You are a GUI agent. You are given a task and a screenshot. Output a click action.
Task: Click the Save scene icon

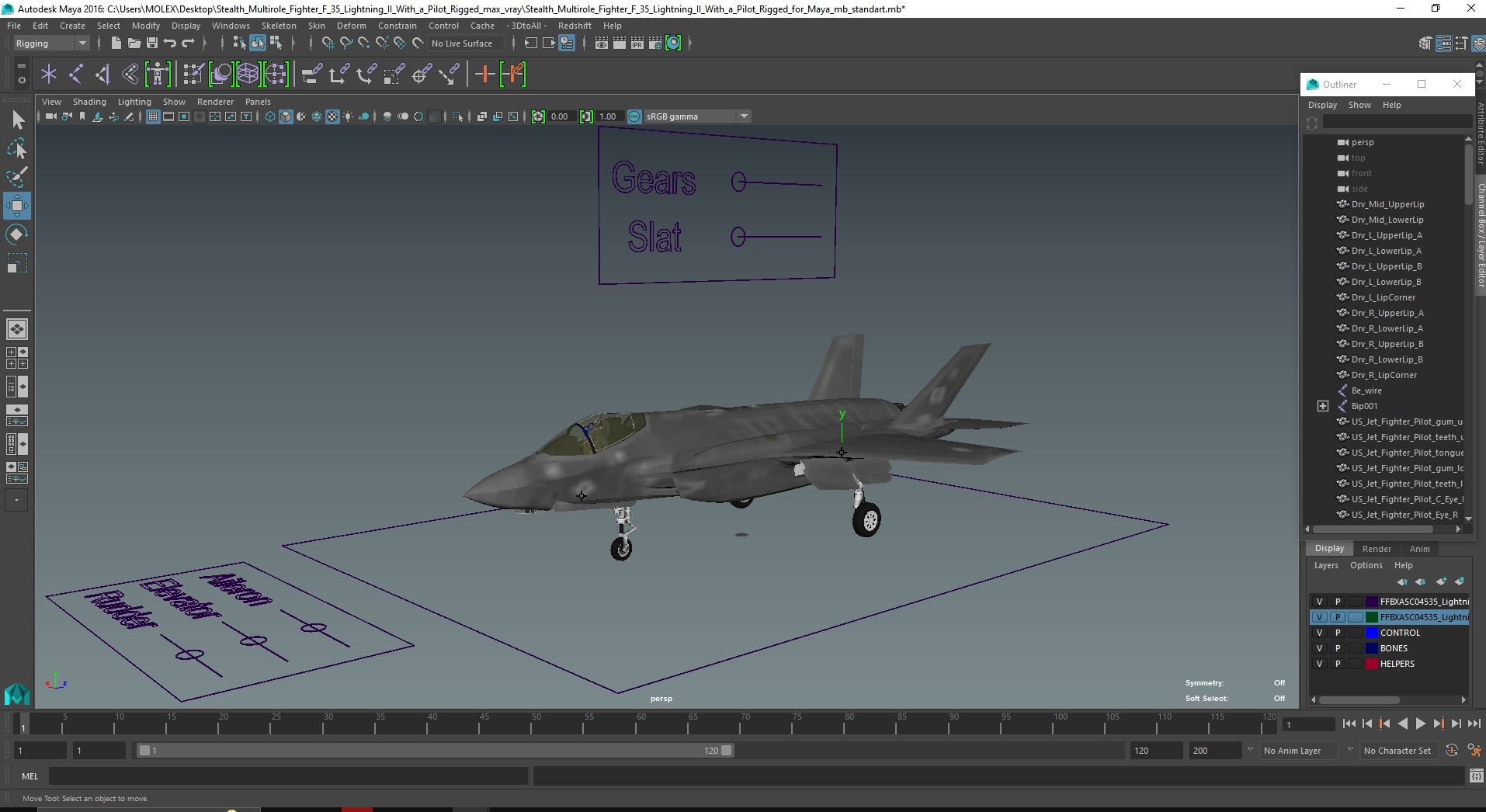(x=151, y=43)
